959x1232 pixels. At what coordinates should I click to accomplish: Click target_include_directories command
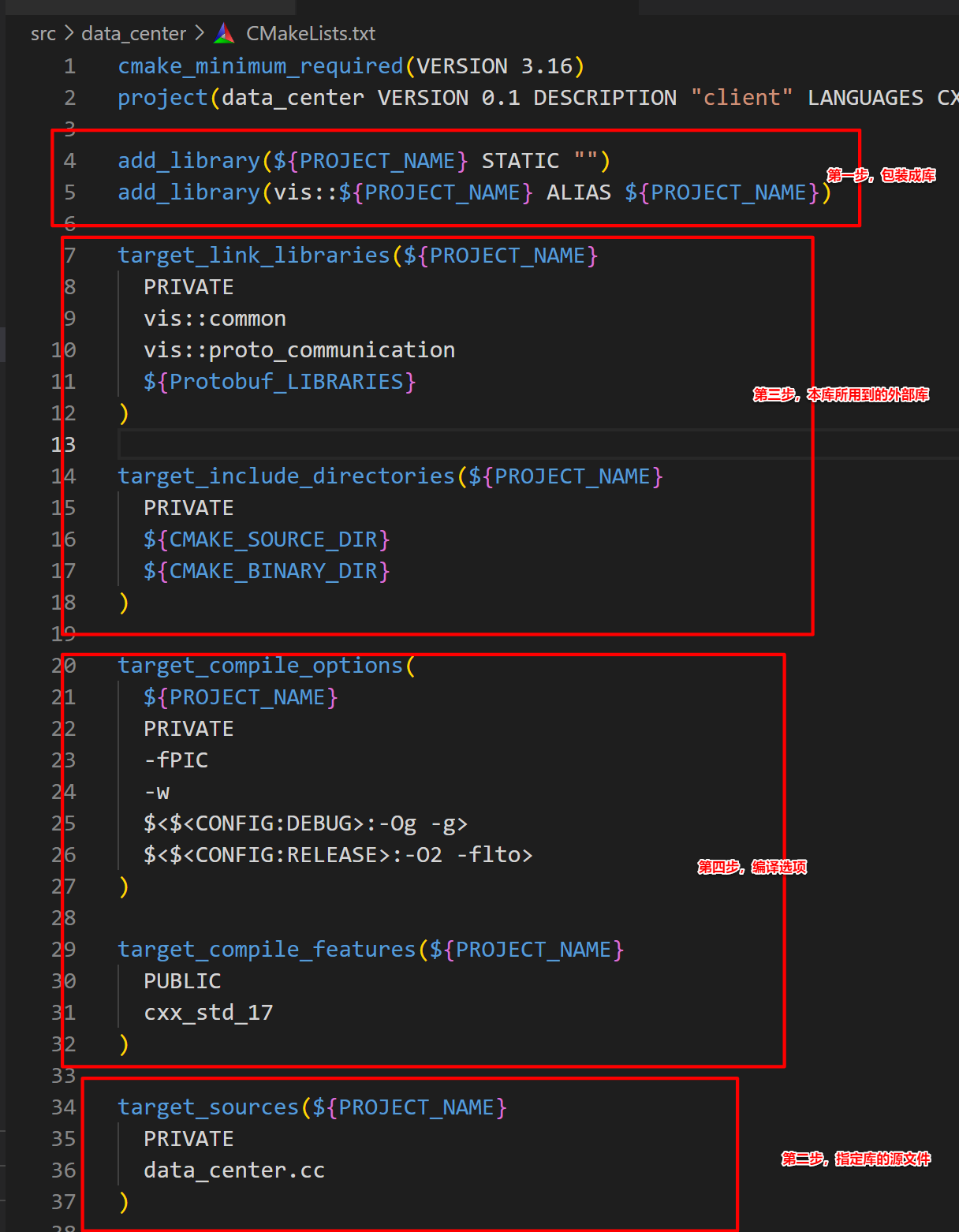pyautogui.click(x=286, y=476)
